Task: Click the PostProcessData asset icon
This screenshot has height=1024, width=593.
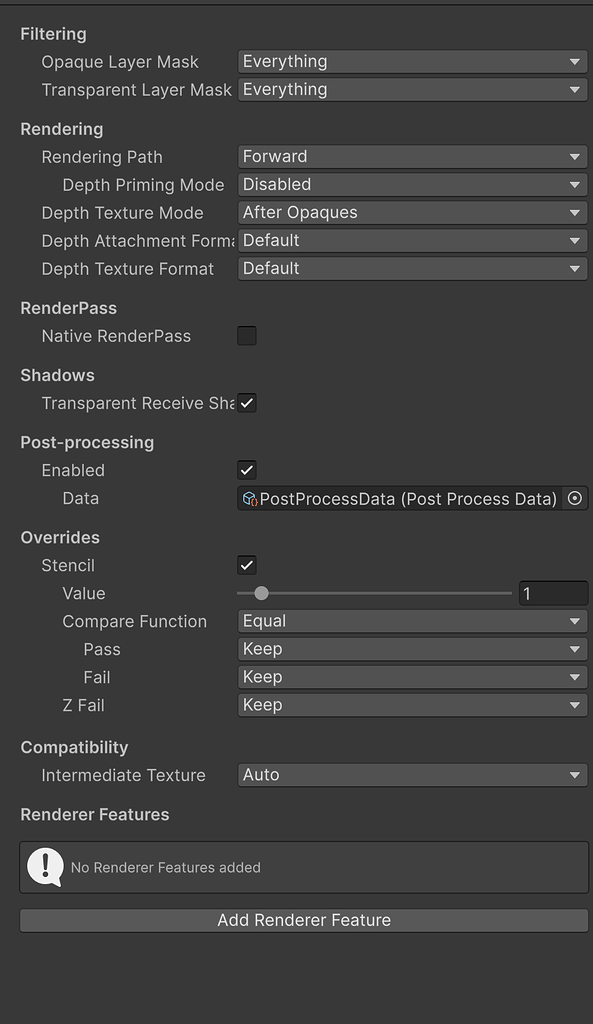Action: pos(246,498)
